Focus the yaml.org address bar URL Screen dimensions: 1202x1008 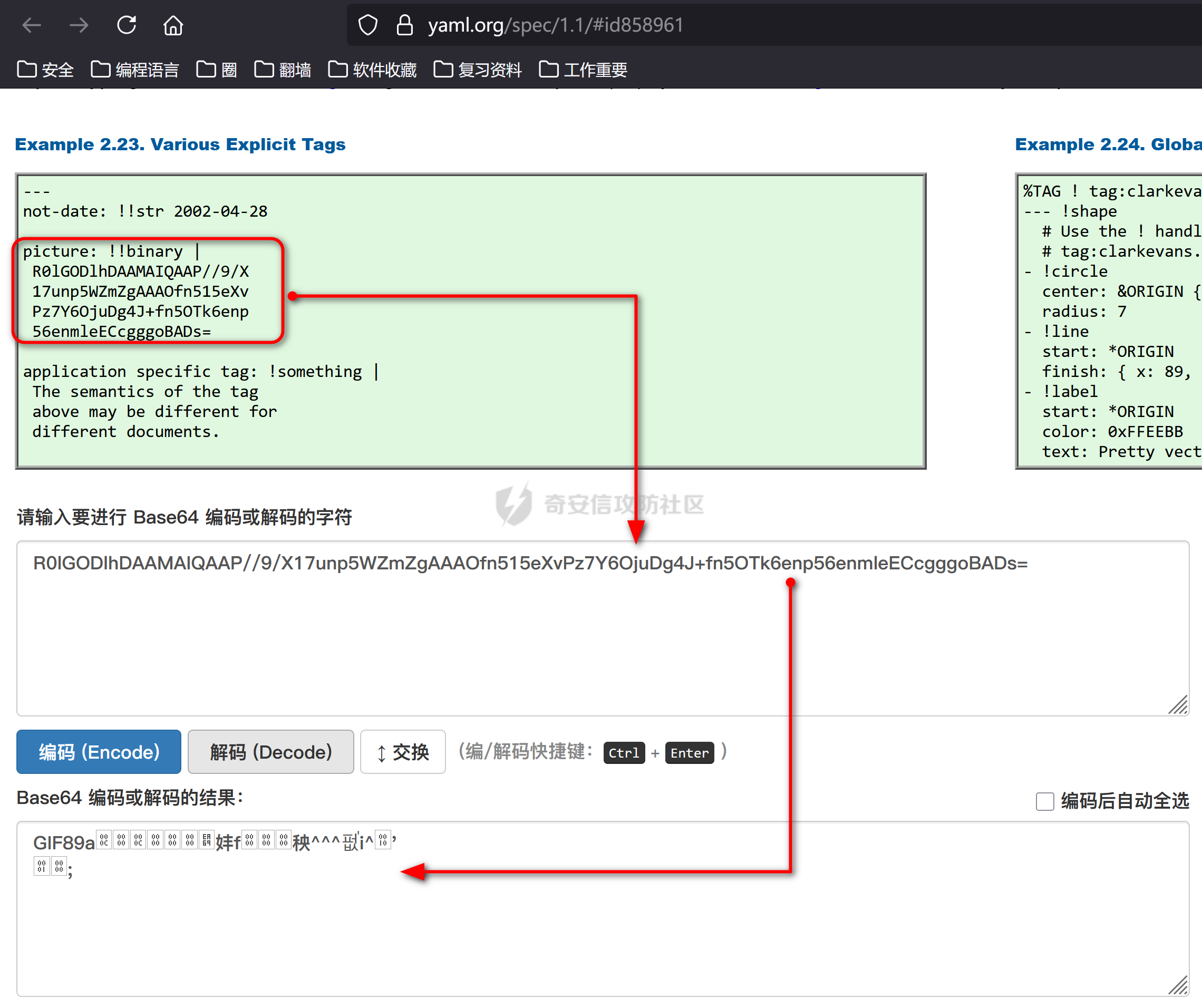pyautogui.click(x=555, y=25)
